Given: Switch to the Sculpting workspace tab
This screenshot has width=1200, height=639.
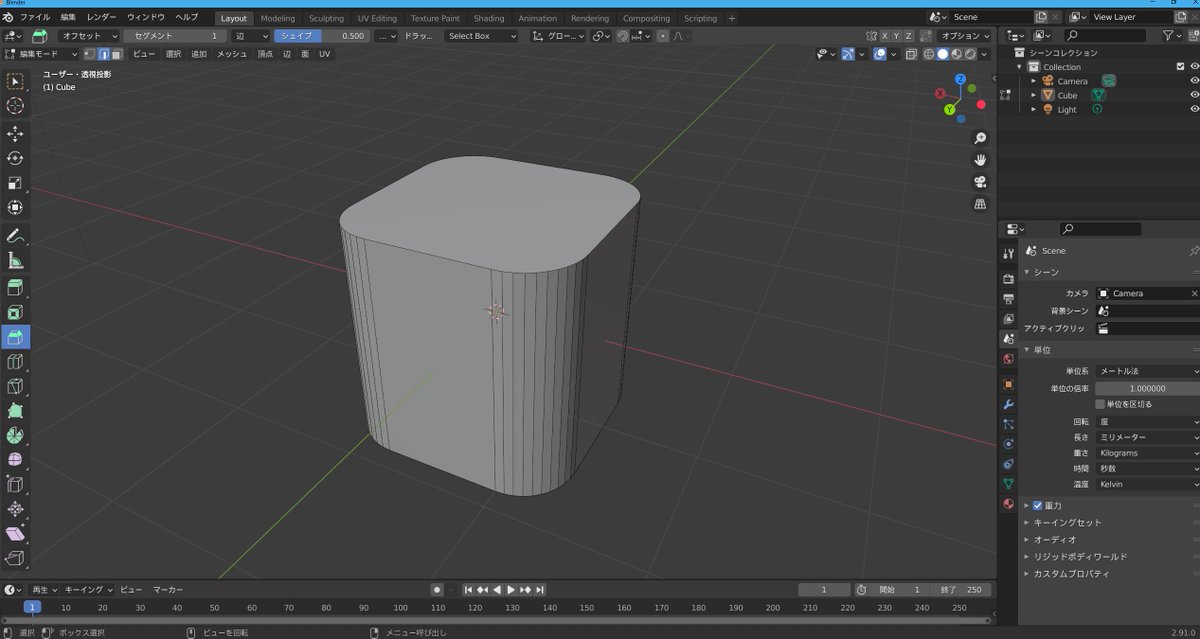Looking at the screenshot, I should point(326,18).
